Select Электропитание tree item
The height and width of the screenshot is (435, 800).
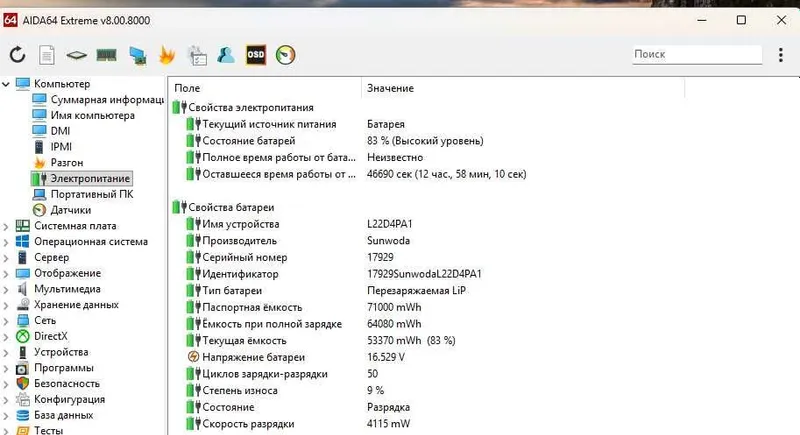[82, 178]
